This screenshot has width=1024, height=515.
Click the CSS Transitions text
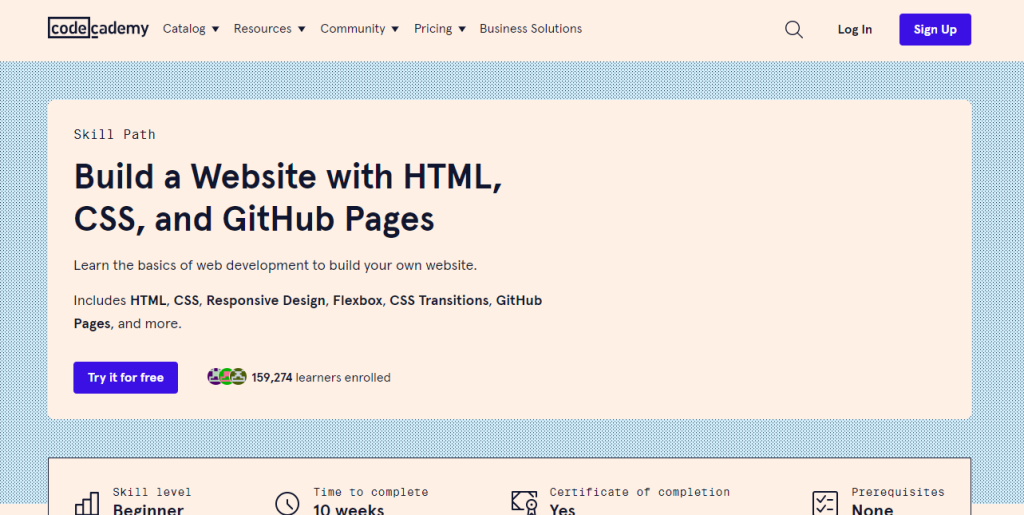(439, 301)
